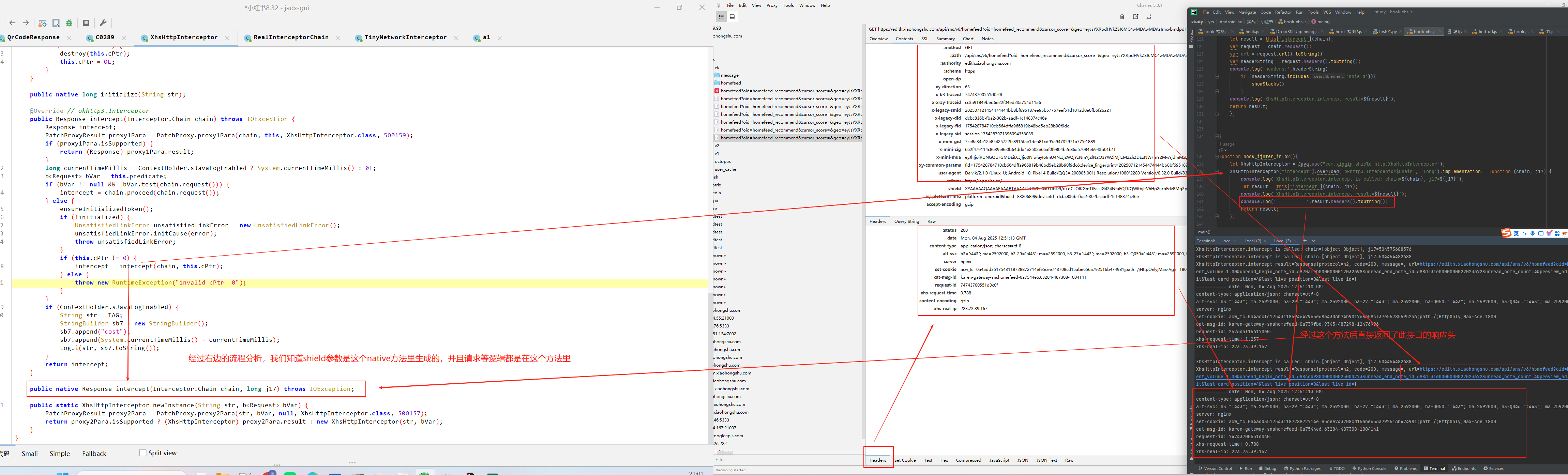Viewport: 1568px width, 475px height.
Task: Click the back navigation arrow in jadx
Action: [12, 23]
